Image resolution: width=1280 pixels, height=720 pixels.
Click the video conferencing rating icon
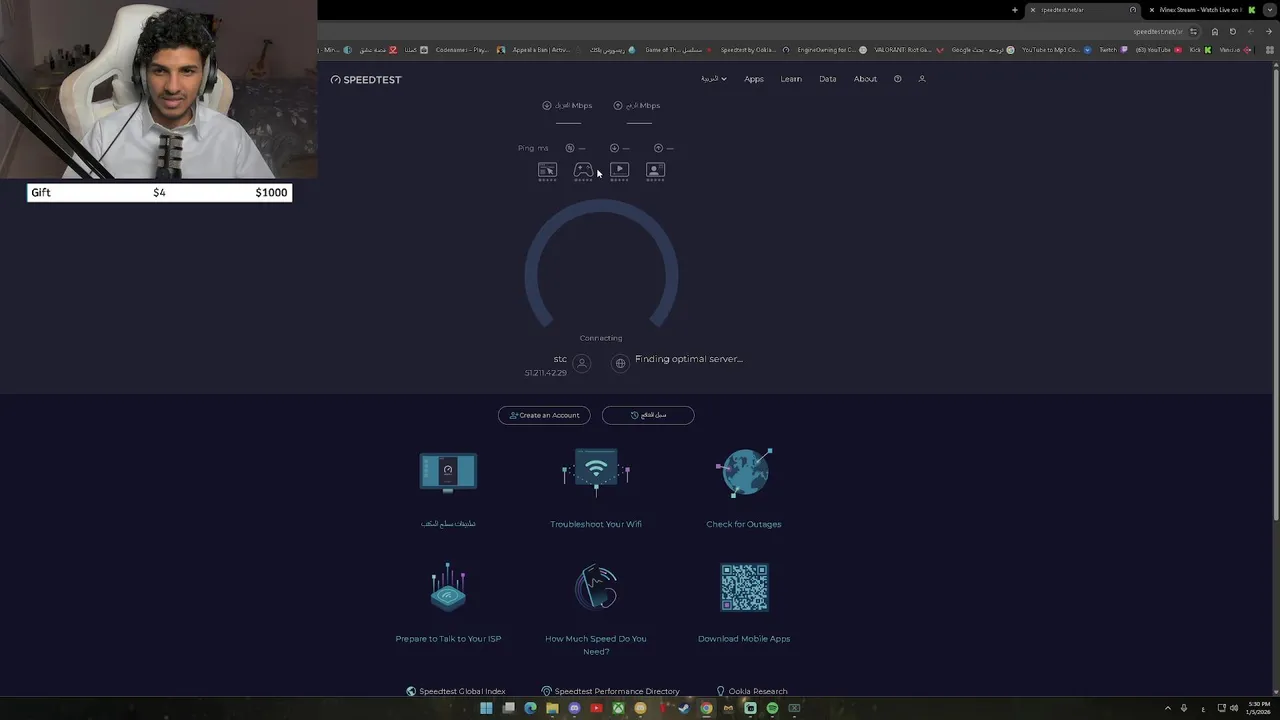pos(655,171)
